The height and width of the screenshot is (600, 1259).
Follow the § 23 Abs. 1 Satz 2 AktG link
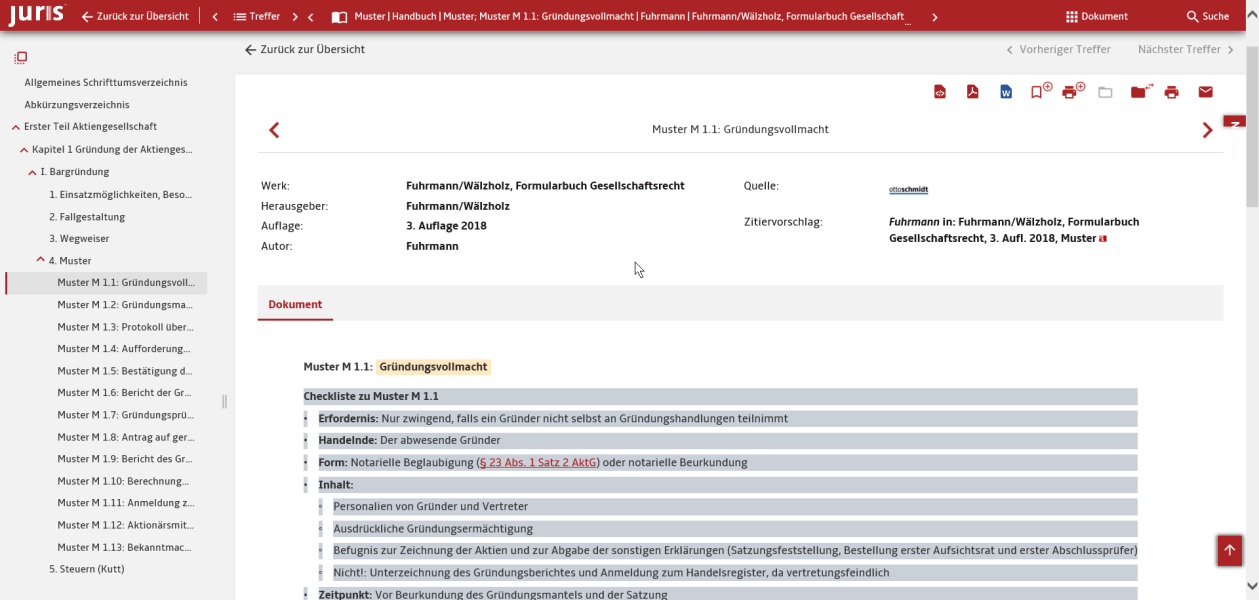pos(538,462)
